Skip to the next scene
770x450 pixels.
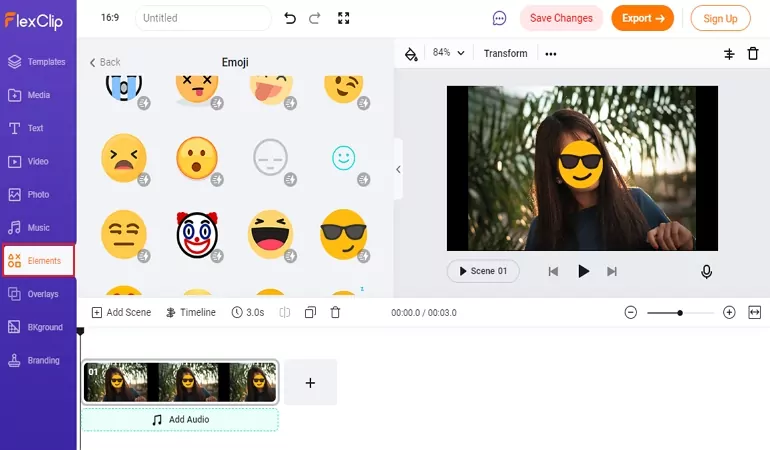(611, 271)
